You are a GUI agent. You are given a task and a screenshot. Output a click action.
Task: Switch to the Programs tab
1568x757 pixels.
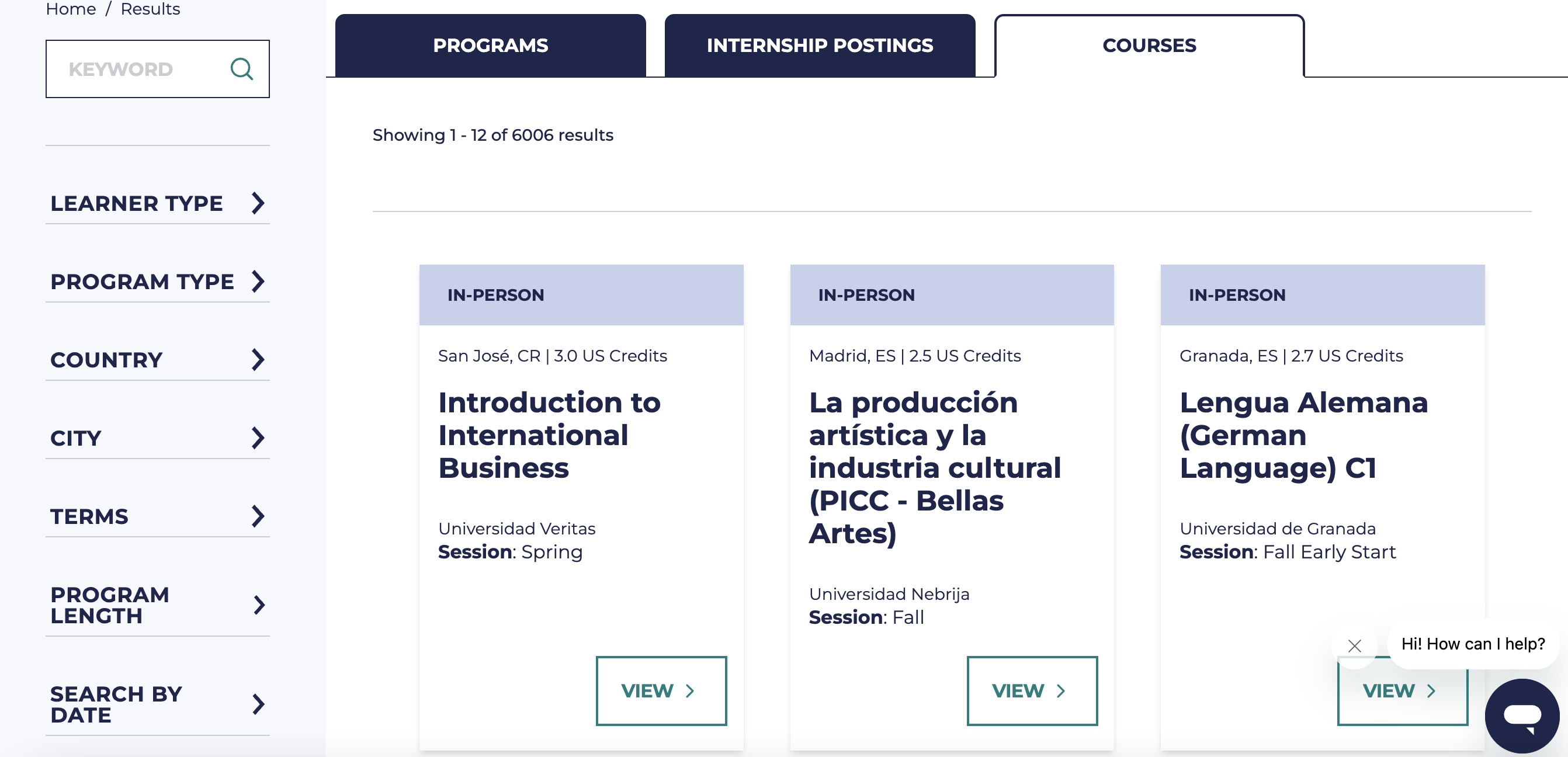click(490, 45)
